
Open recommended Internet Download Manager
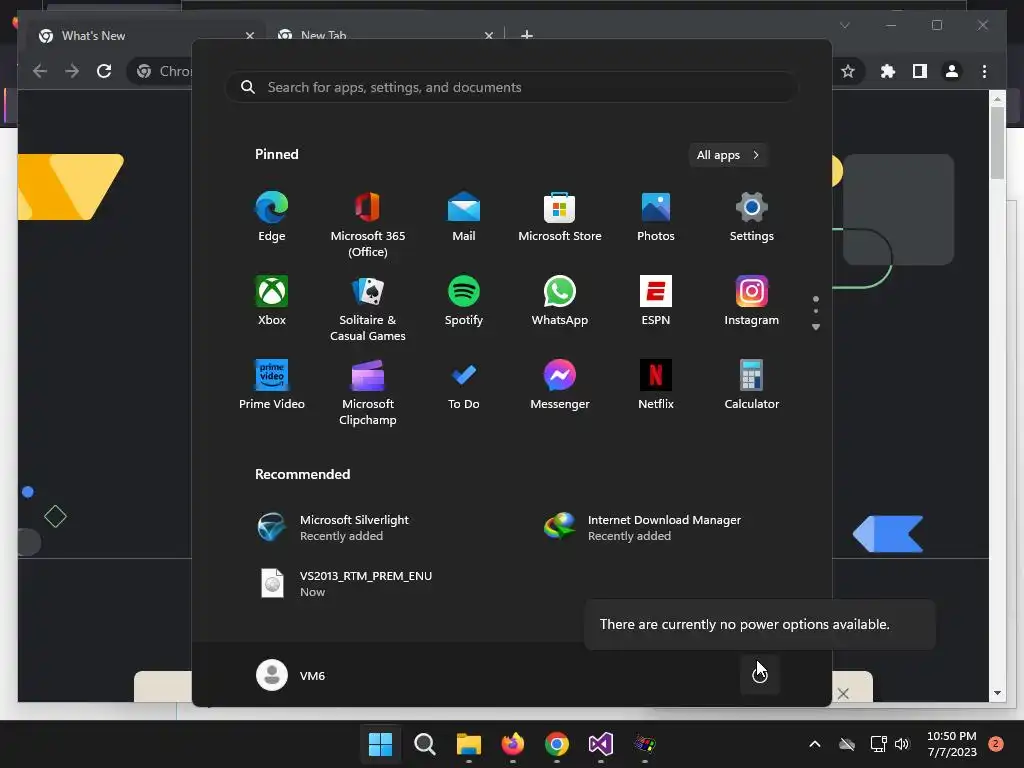coord(642,528)
